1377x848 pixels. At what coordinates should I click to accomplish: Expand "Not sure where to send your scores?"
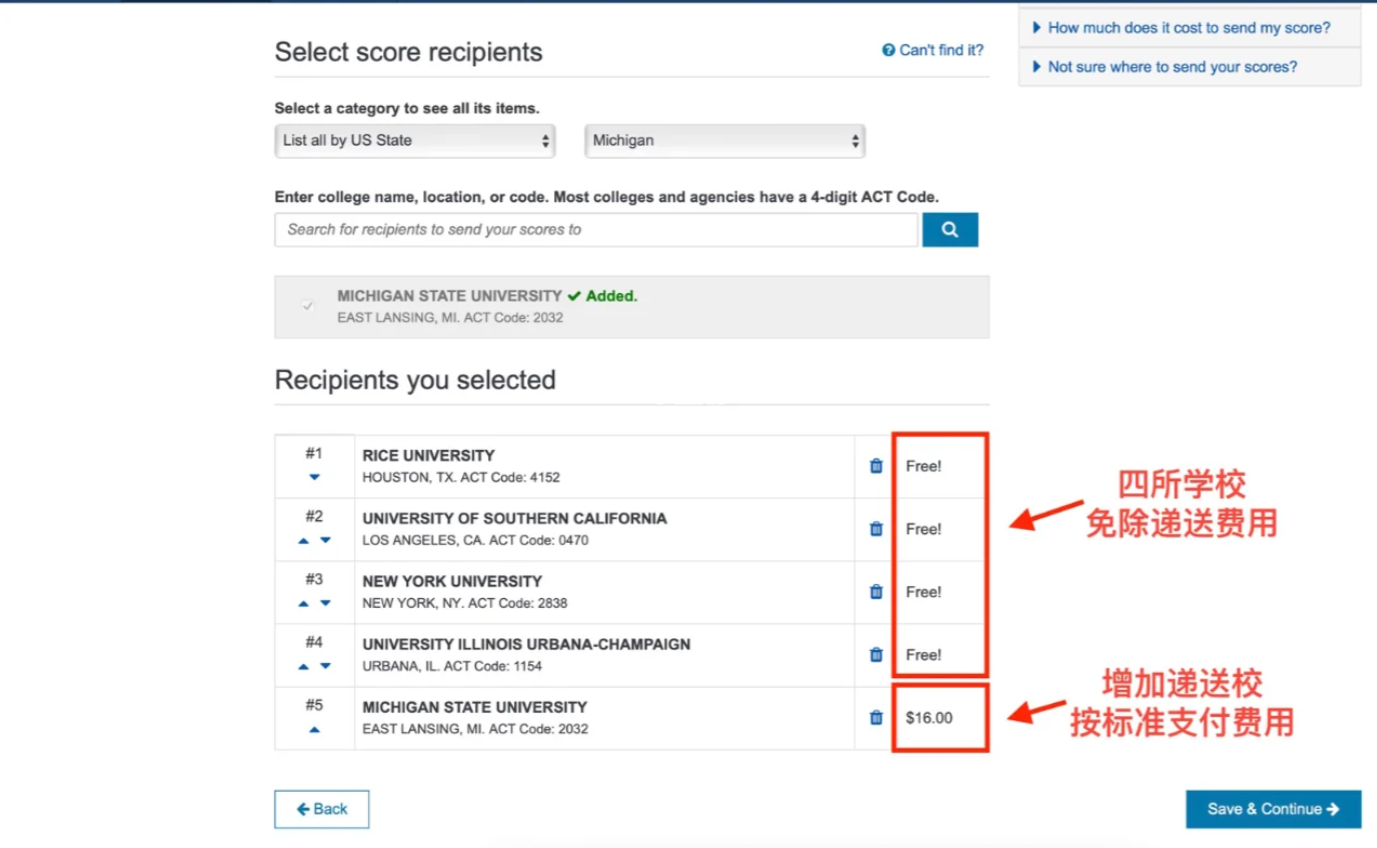tap(1171, 67)
